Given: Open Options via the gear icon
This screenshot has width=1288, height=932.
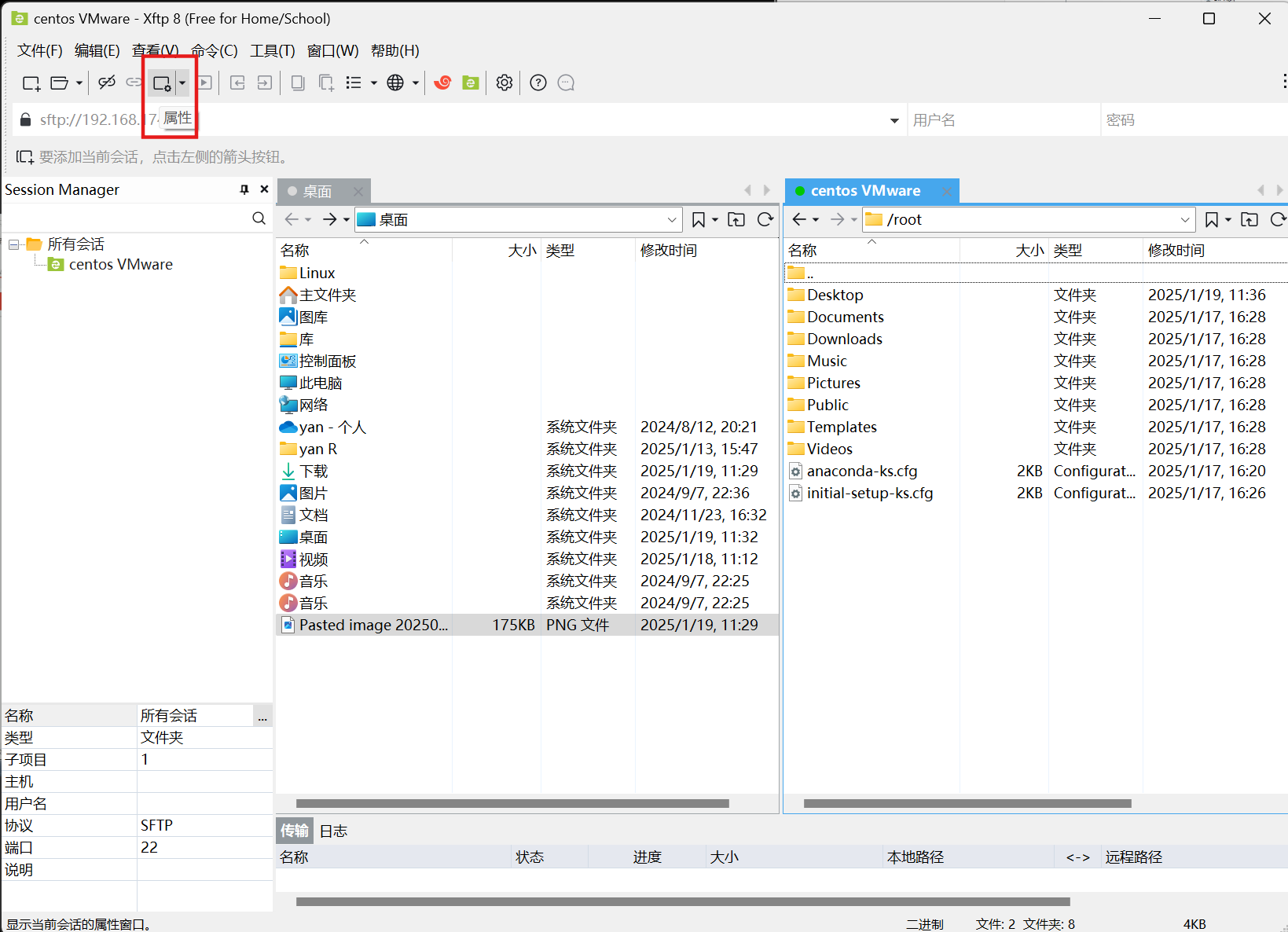Looking at the screenshot, I should pyautogui.click(x=505, y=83).
